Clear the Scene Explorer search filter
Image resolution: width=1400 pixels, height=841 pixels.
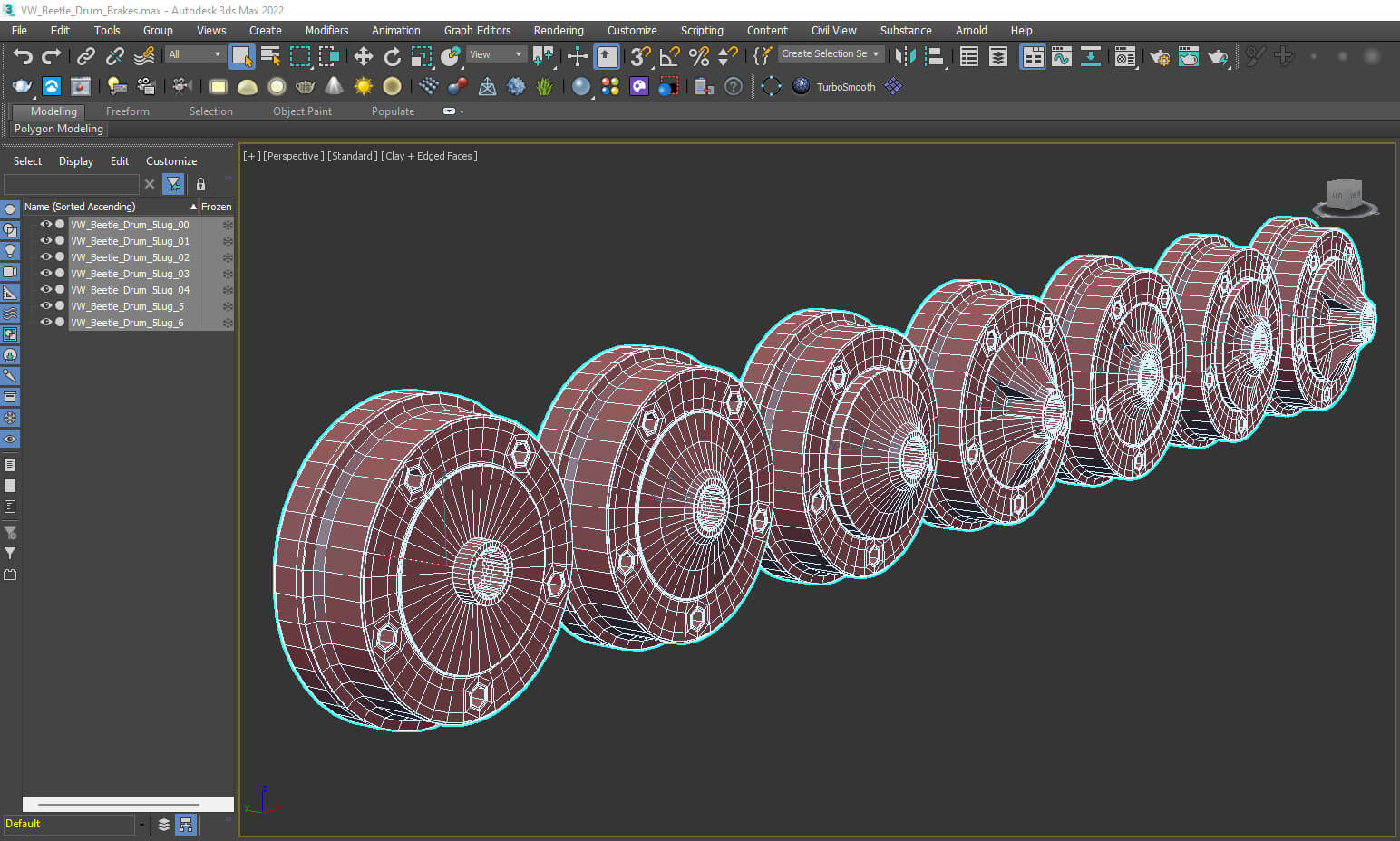(x=150, y=184)
